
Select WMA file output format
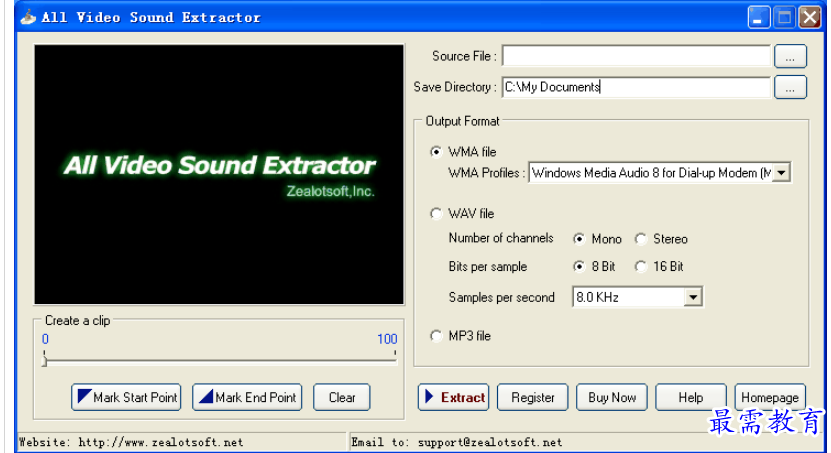[x=436, y=152]
